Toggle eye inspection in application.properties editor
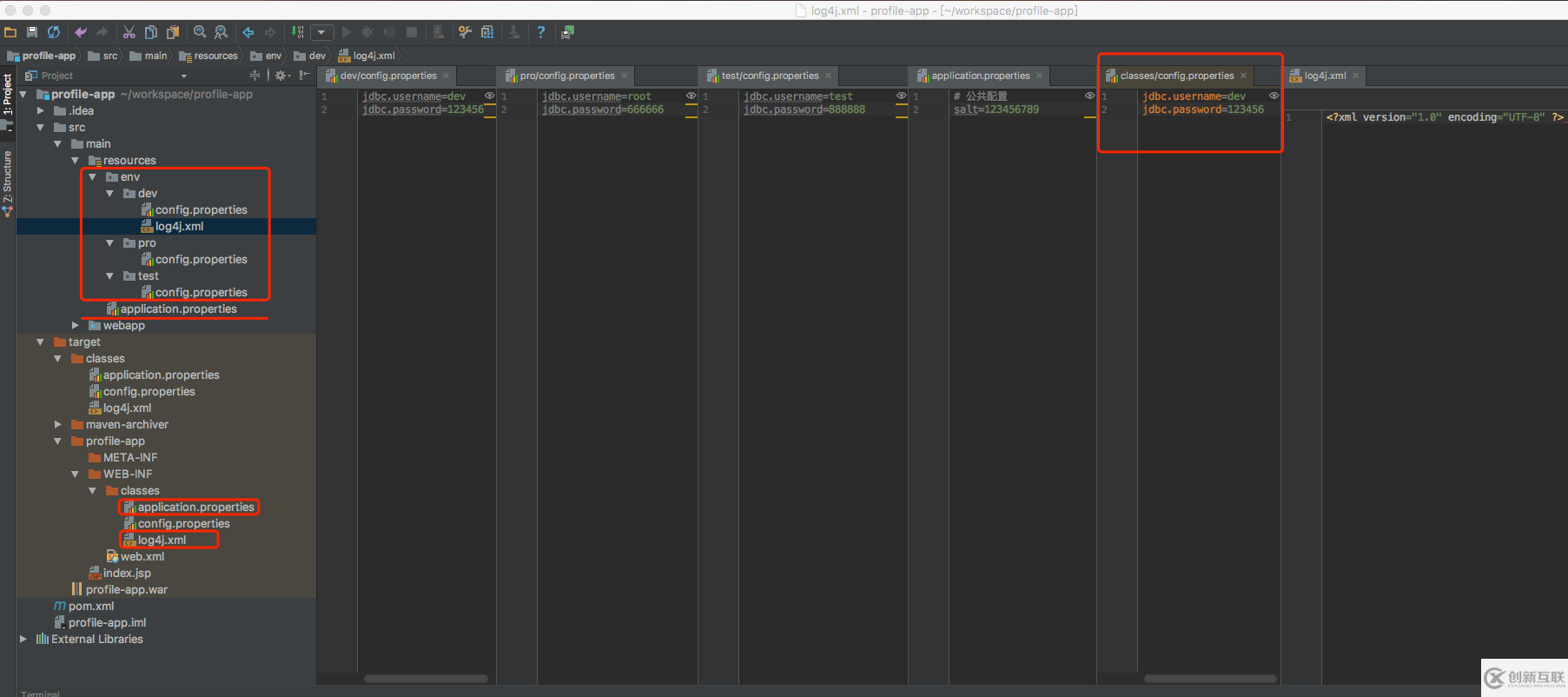The height and width of the screenshot is (697, 1568). pyautogui.click(x=1089, y=96)
